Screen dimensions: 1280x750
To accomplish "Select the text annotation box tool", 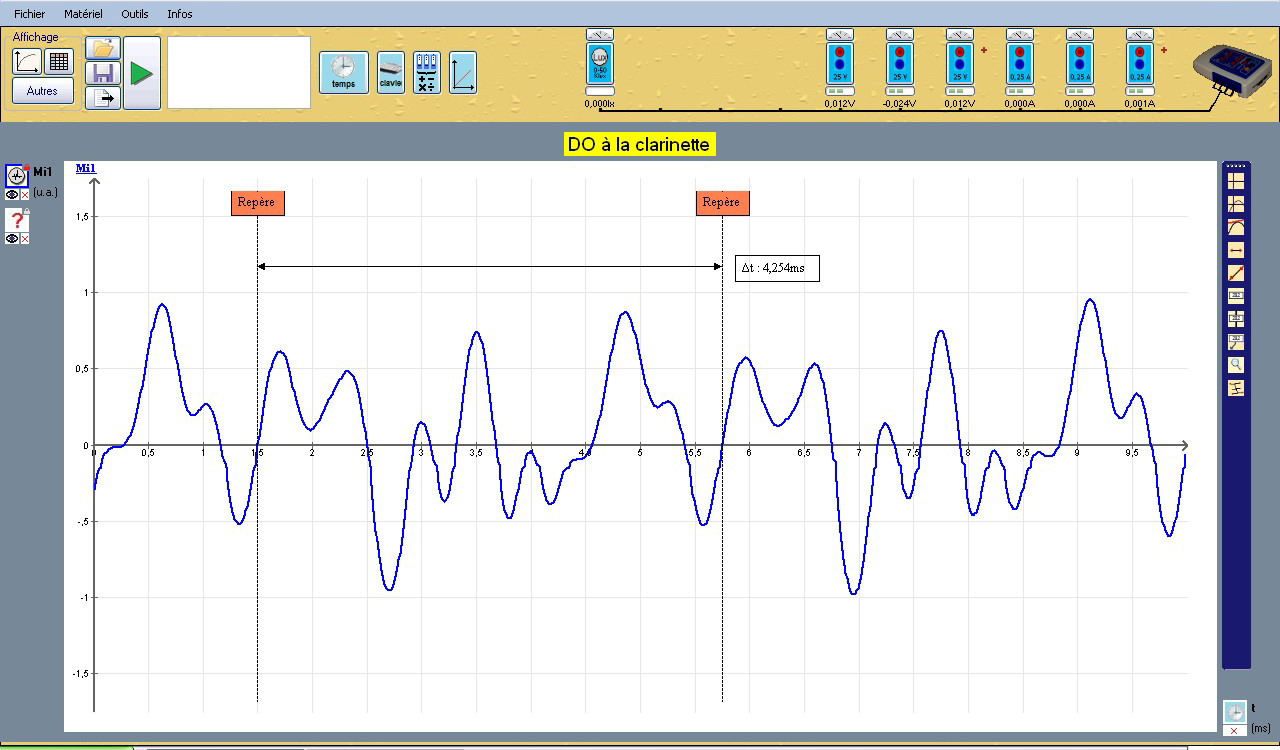I will tap(1236, 296).
